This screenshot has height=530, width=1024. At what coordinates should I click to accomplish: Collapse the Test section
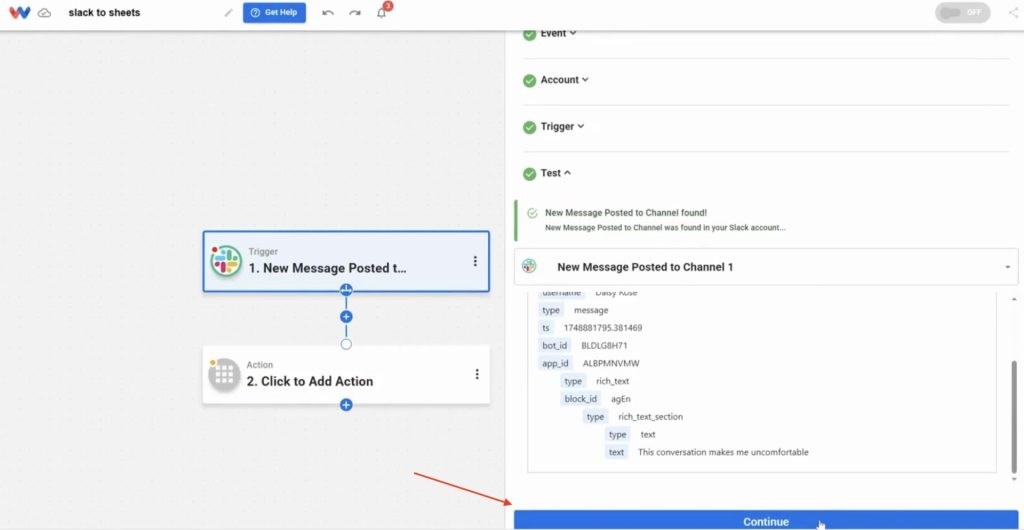pos(556,173)
